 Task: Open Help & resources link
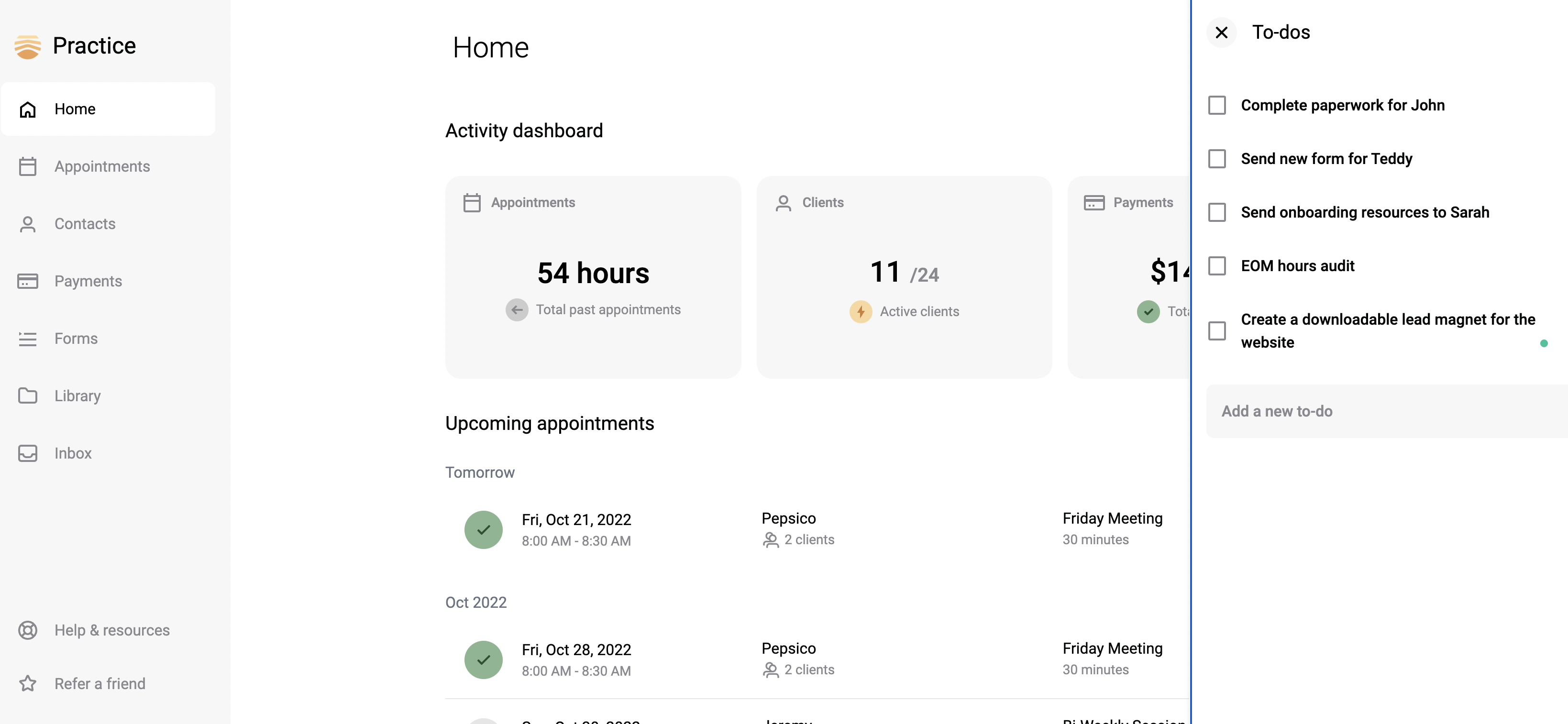(108, 630)
